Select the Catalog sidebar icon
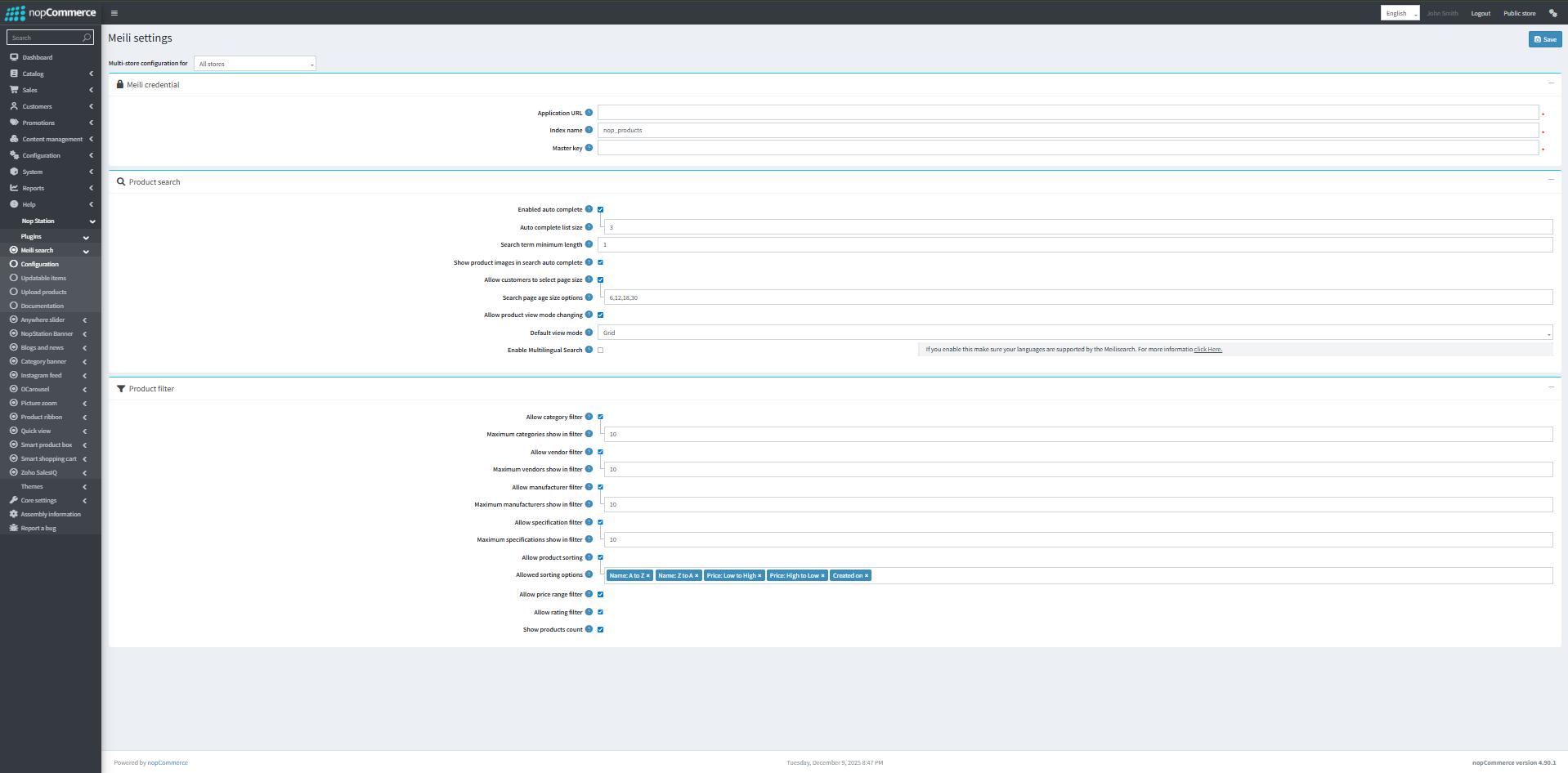This screenshot has height=773, width=1568. [x=13, y=74]
